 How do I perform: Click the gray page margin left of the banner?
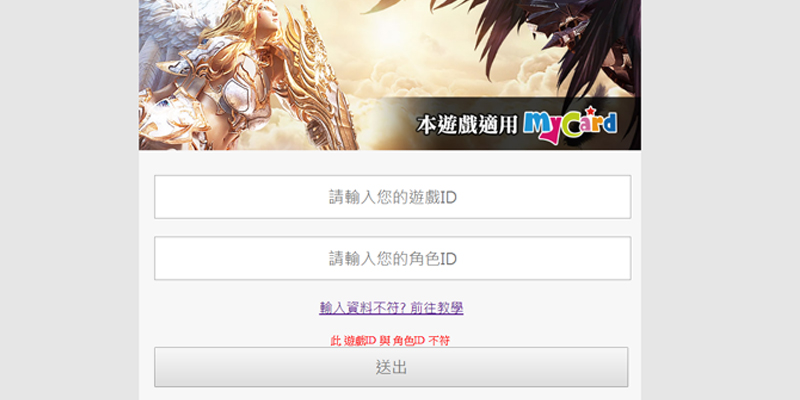coord(69,200)
